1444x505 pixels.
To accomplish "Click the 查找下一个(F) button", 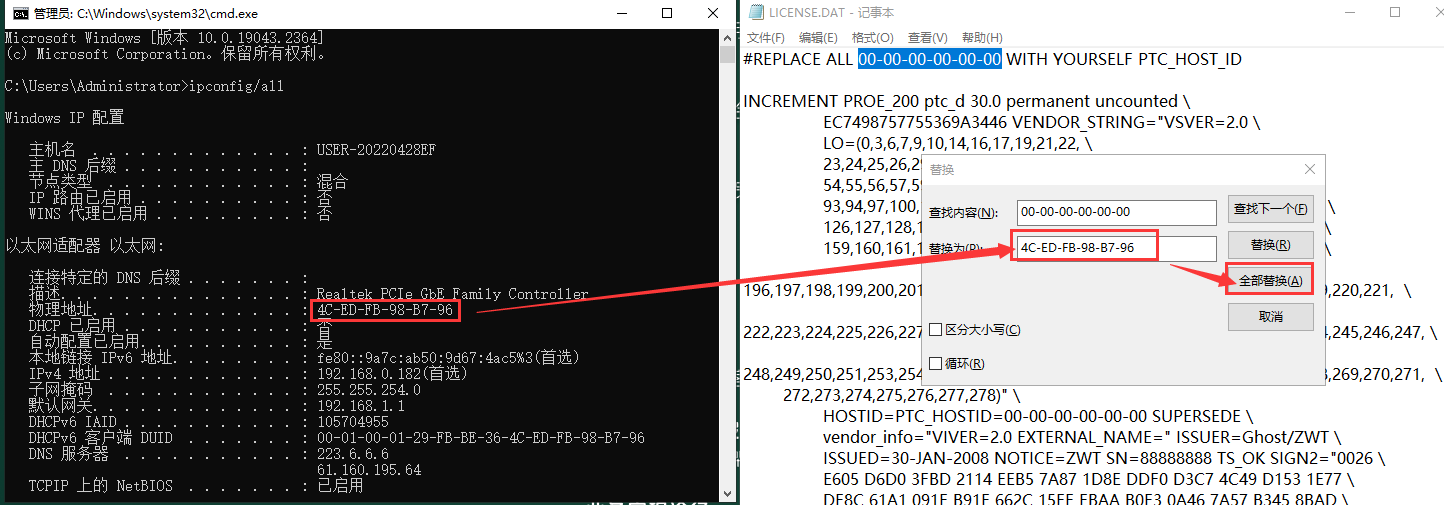I will pos(1270,210).
